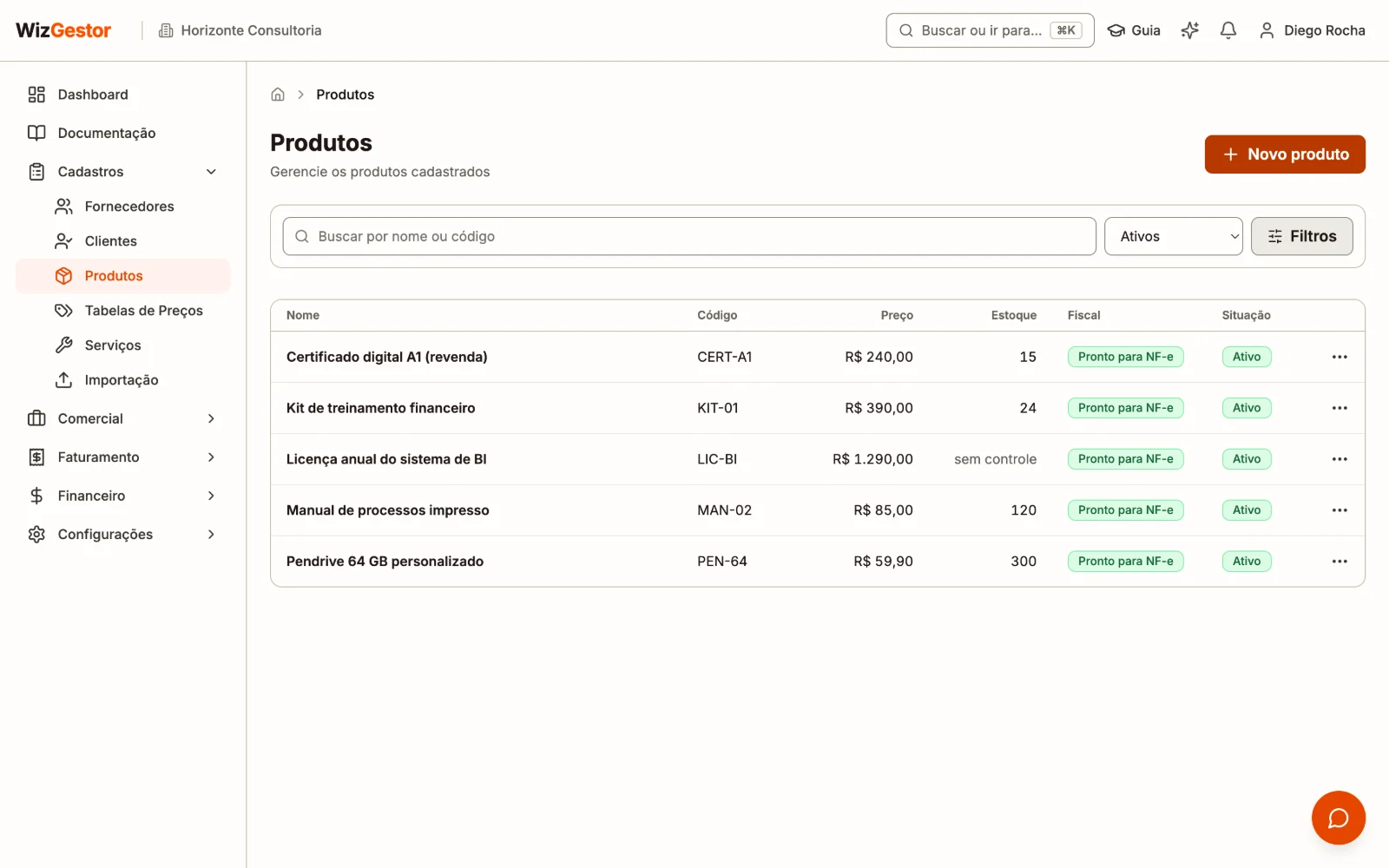This screenshot has height=868, width=1389.
Task: Expand the Comercial menu
Action: tap(122, 418)
